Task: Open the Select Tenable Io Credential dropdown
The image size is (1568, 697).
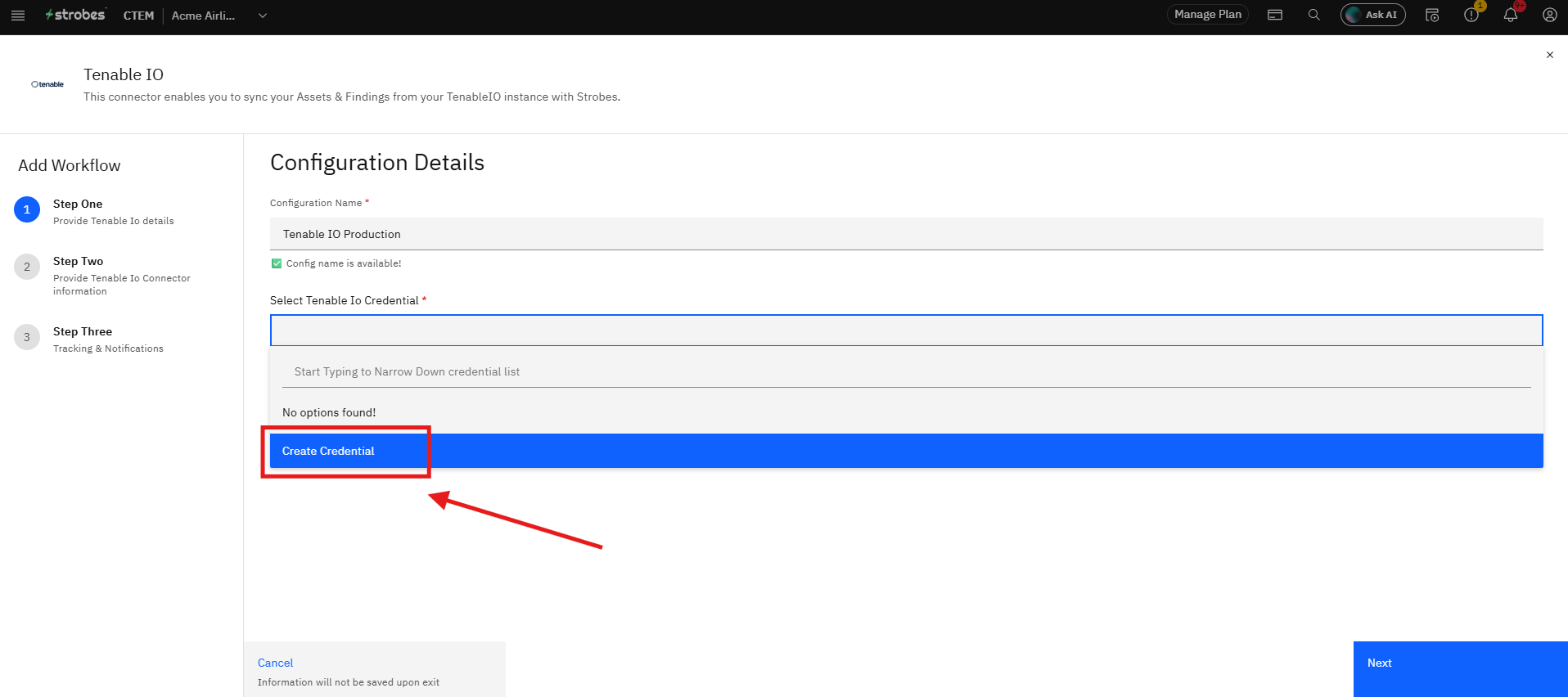Action: pyautogui.click(x=907, y=331)
